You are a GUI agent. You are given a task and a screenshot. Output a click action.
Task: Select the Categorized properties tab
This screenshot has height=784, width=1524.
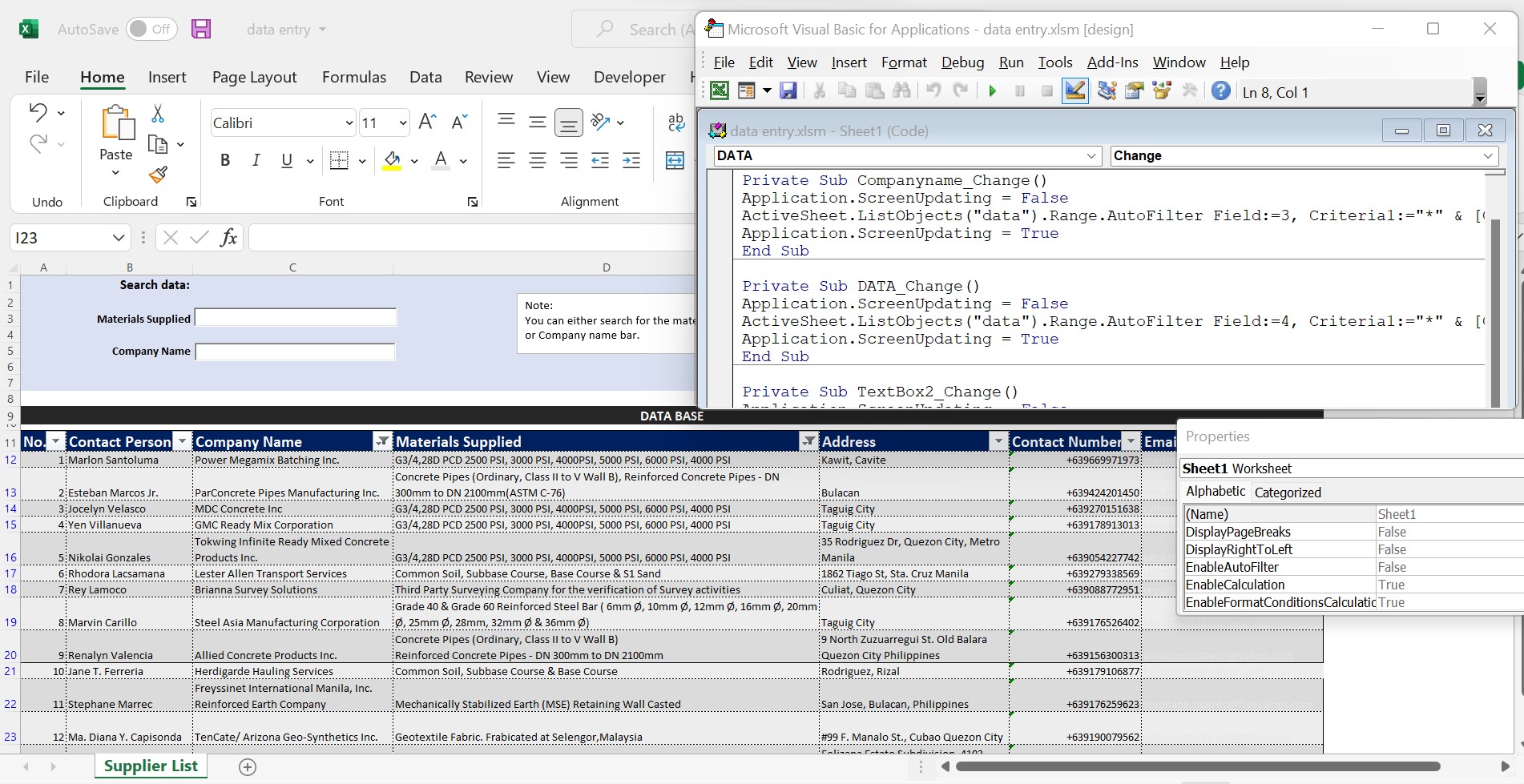coord(1287,493)
